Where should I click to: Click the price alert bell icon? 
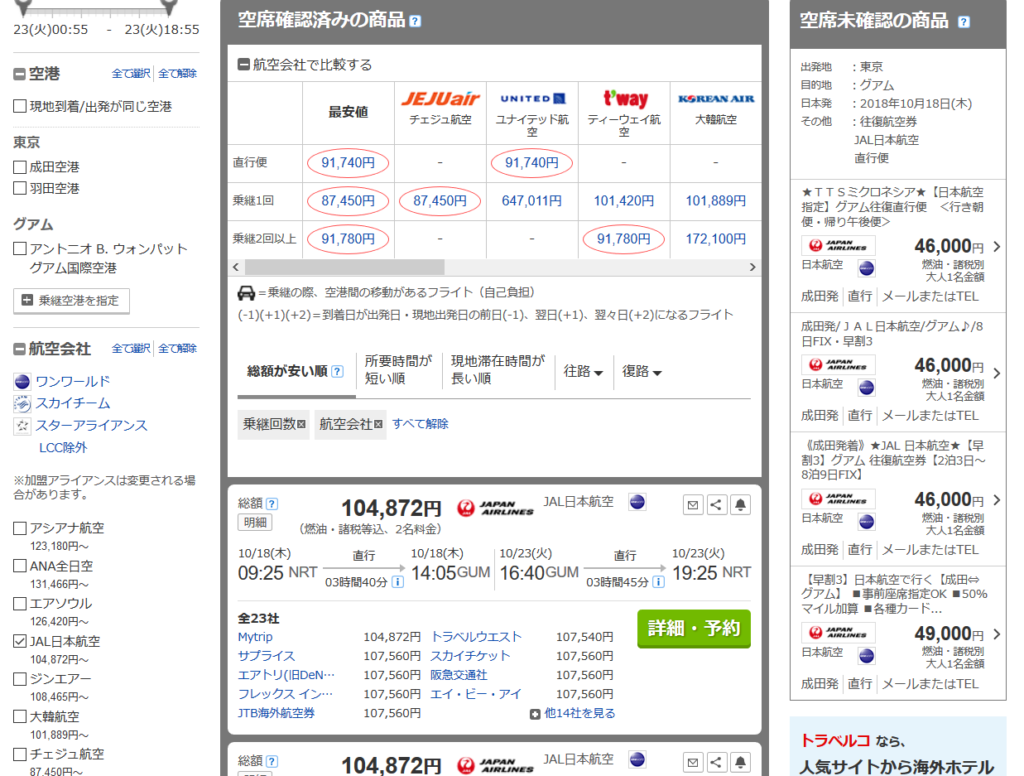(741, 504)
